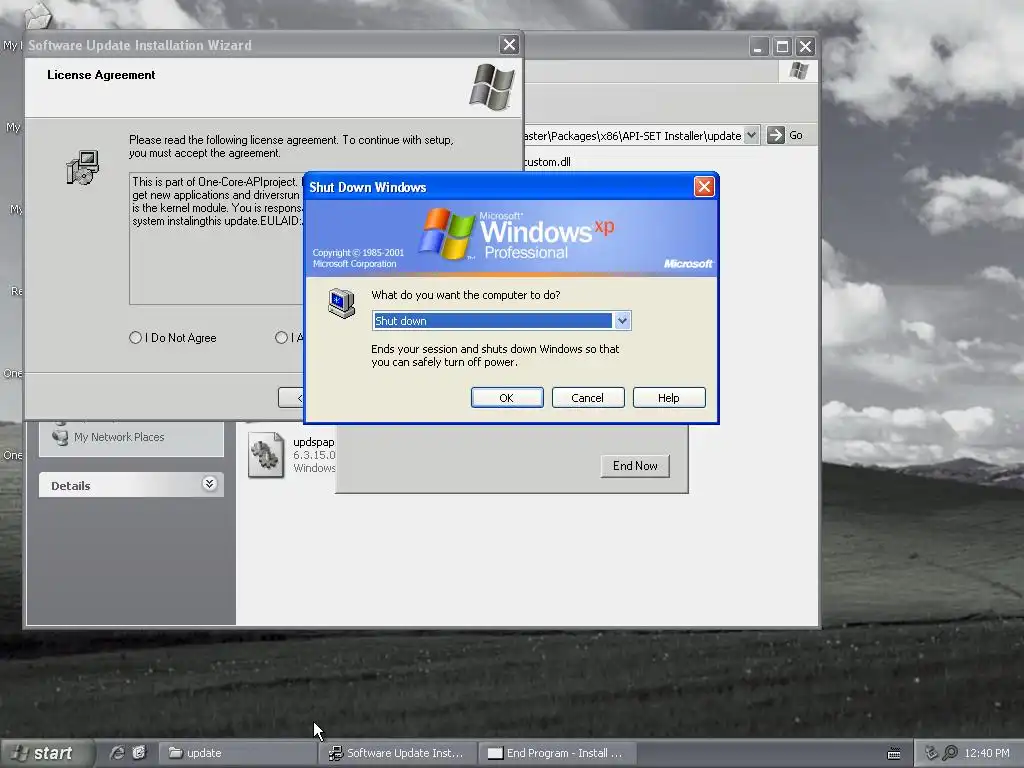Close the Shut Down Windows dialog
The height and width of the screenshot is (768, 1024).
click(x=704, y=187)
